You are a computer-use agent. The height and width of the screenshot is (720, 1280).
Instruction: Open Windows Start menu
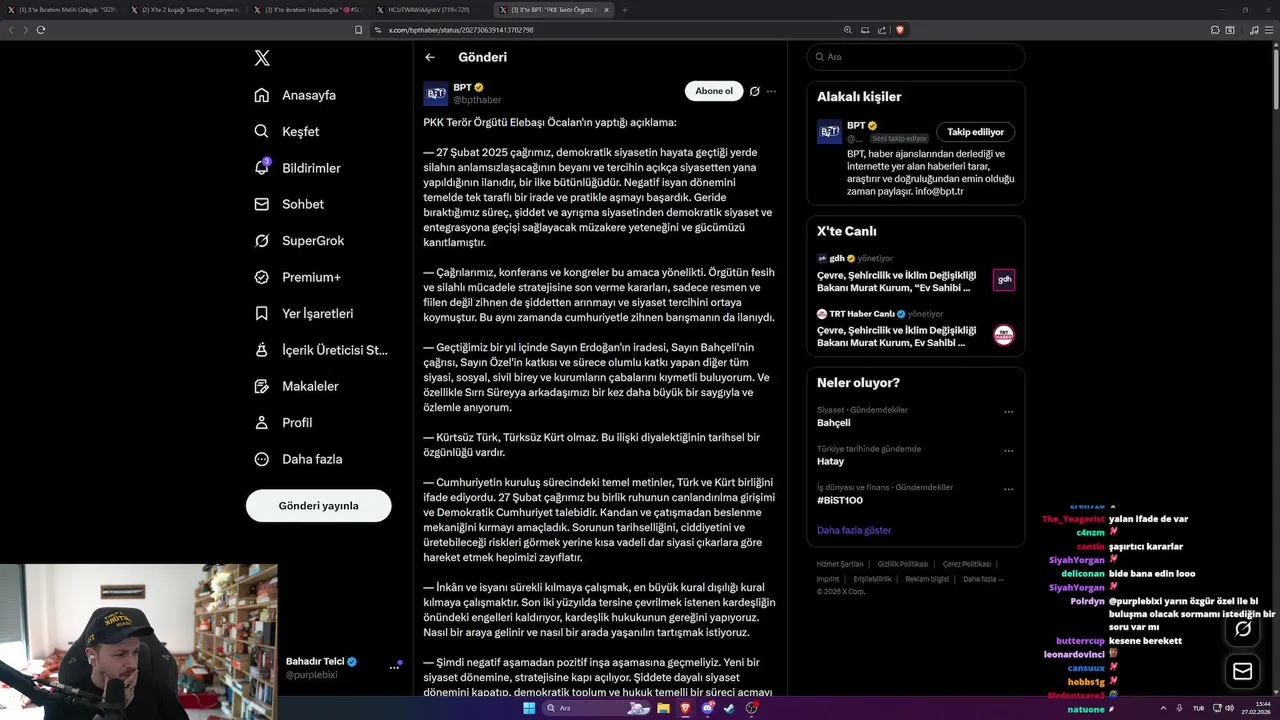pos(529,708)
